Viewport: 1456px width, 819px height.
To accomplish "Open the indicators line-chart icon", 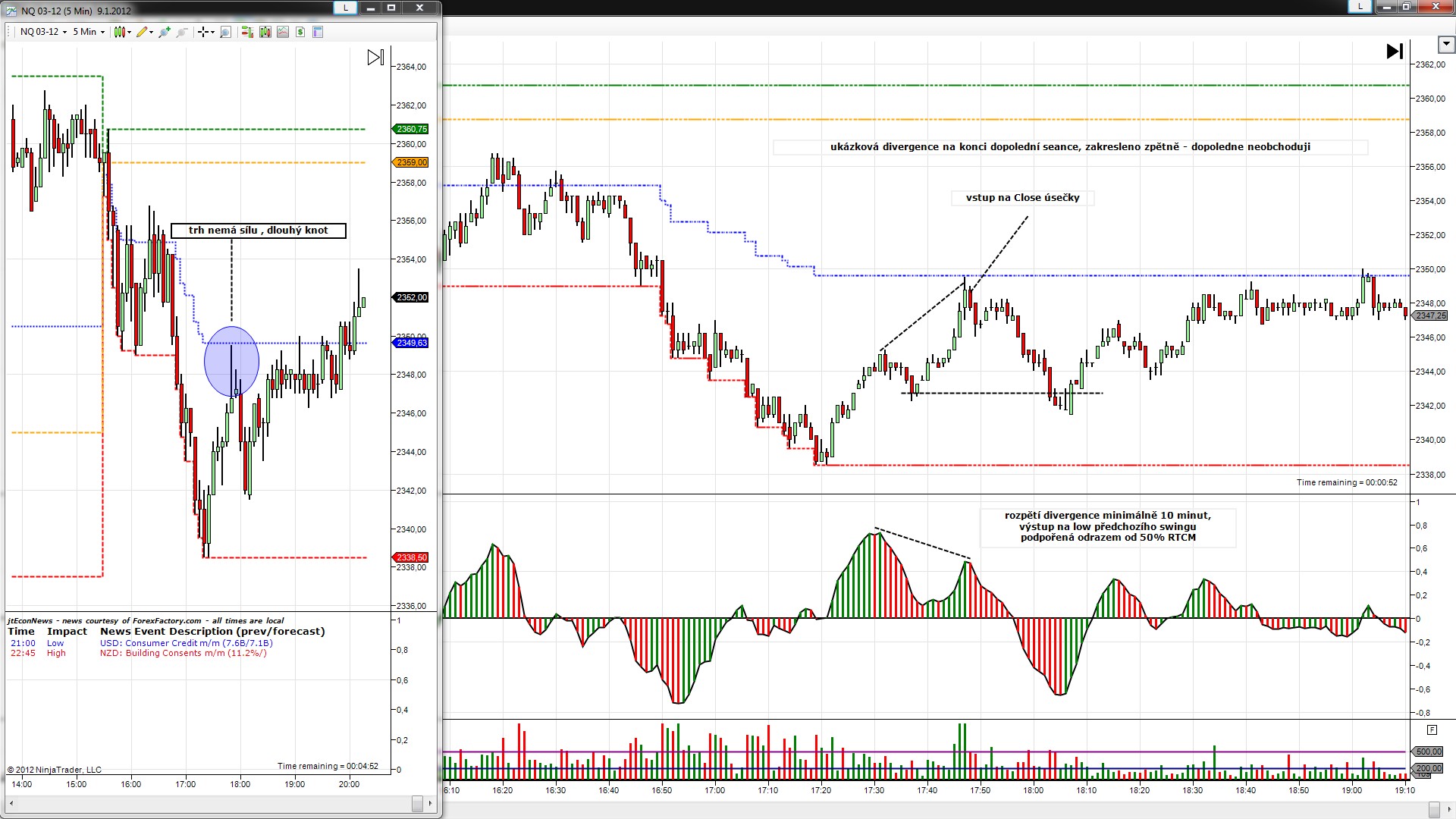I will point(283,32).
